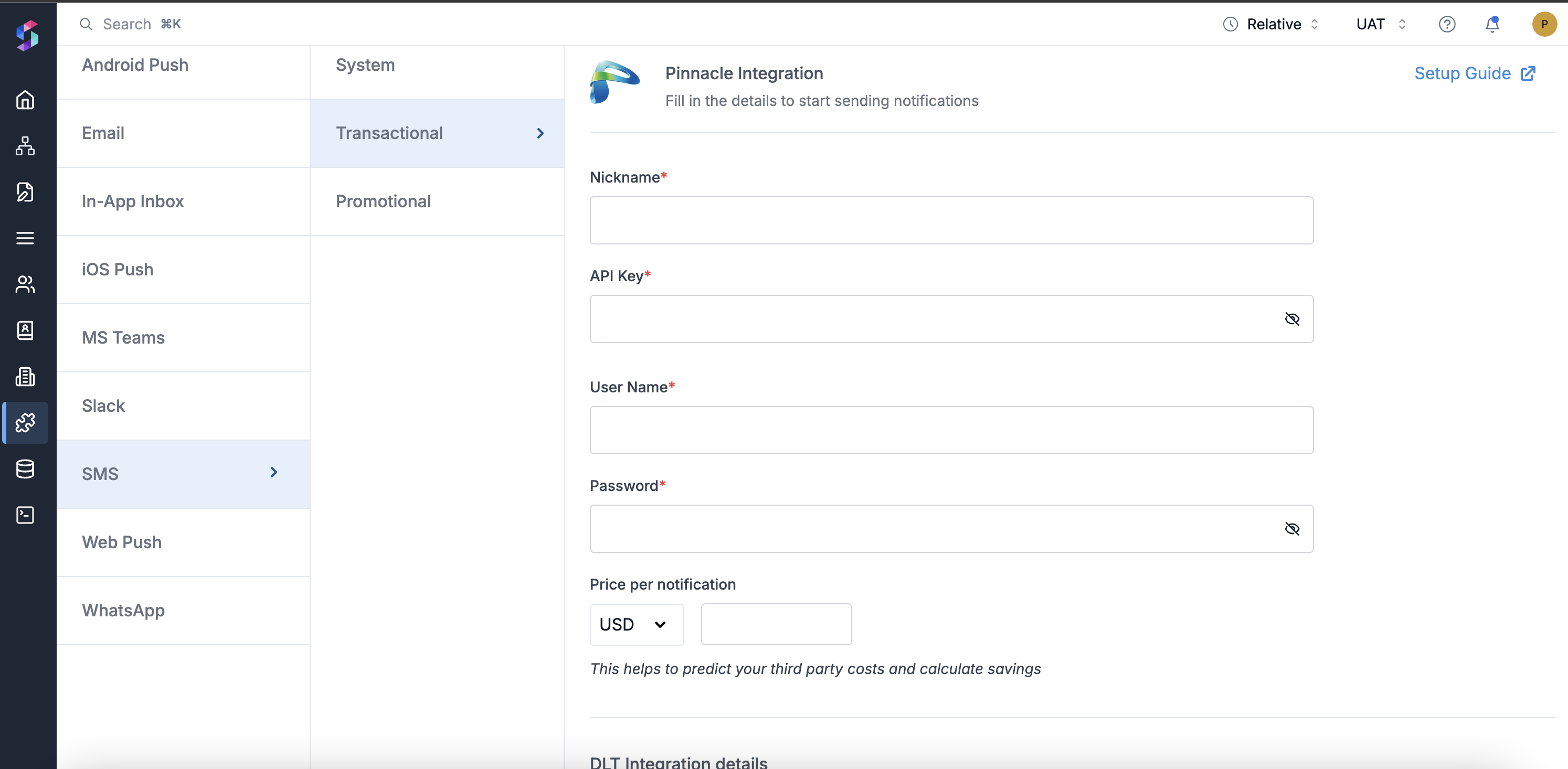Image resolution: width=1568 pixels, height=769 pixels.
Task: Focus the Nickname input field
Action: click(x=951, y=220)
